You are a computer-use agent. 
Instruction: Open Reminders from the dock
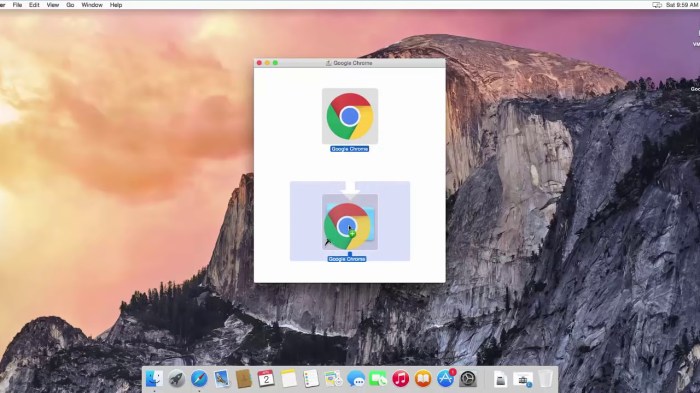click(x=311, y=379)
